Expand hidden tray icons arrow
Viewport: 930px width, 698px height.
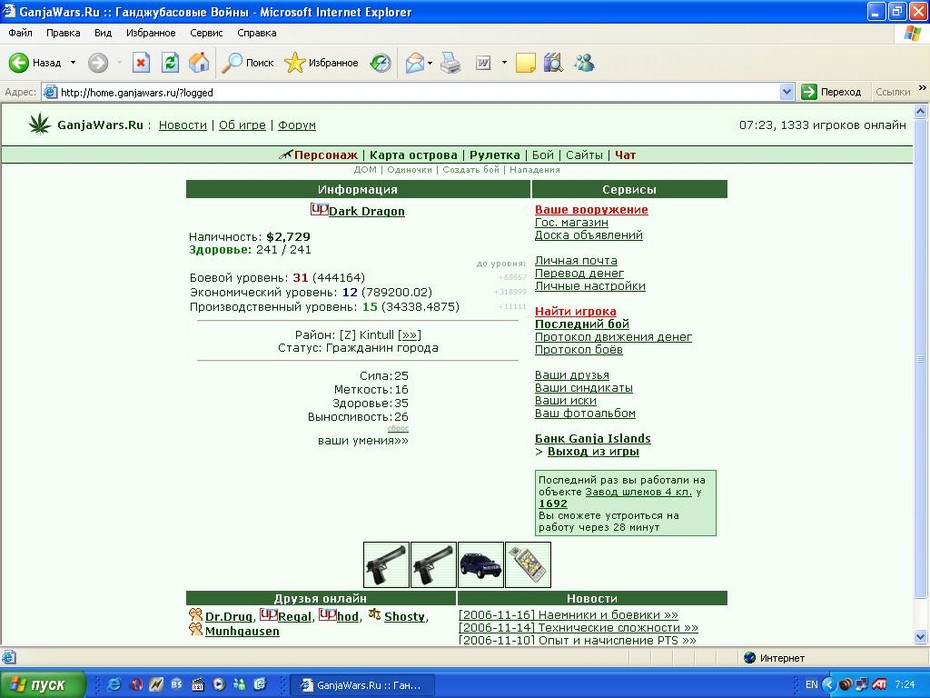(828, 684)
